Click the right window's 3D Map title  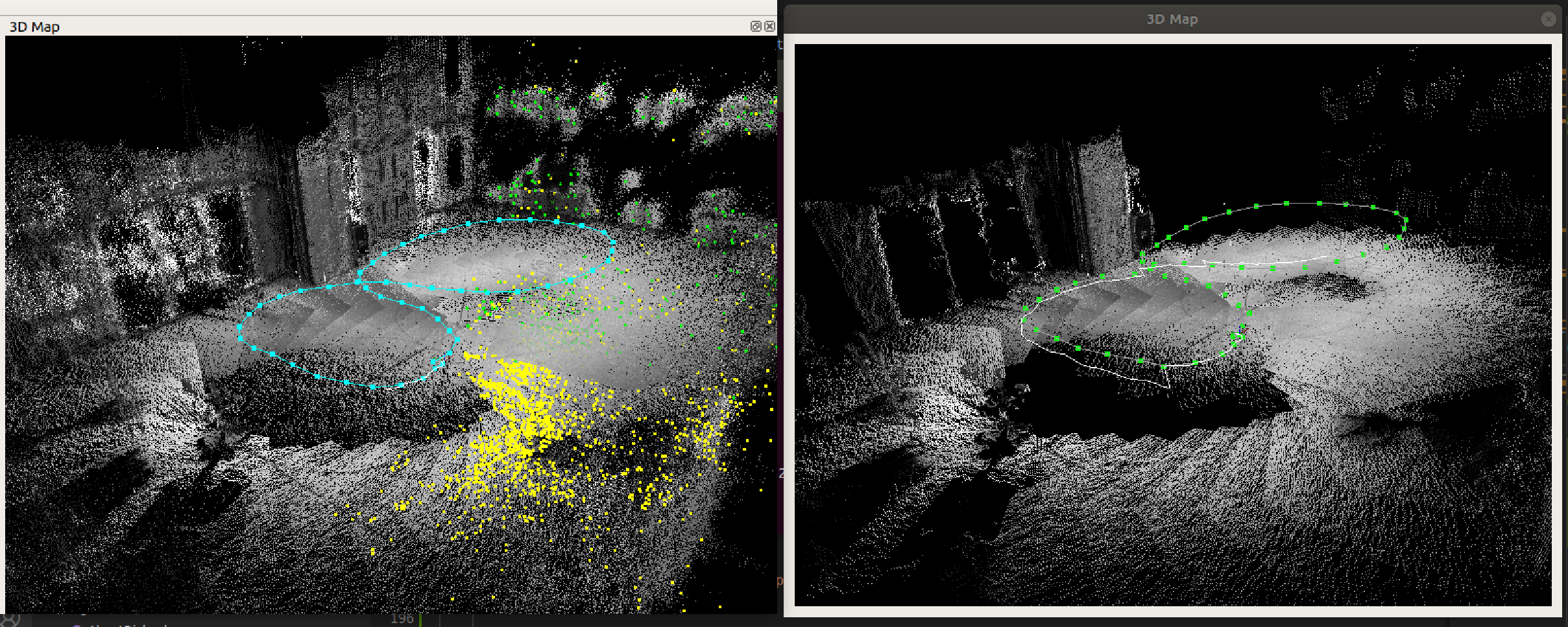[x=1172, y=19]
